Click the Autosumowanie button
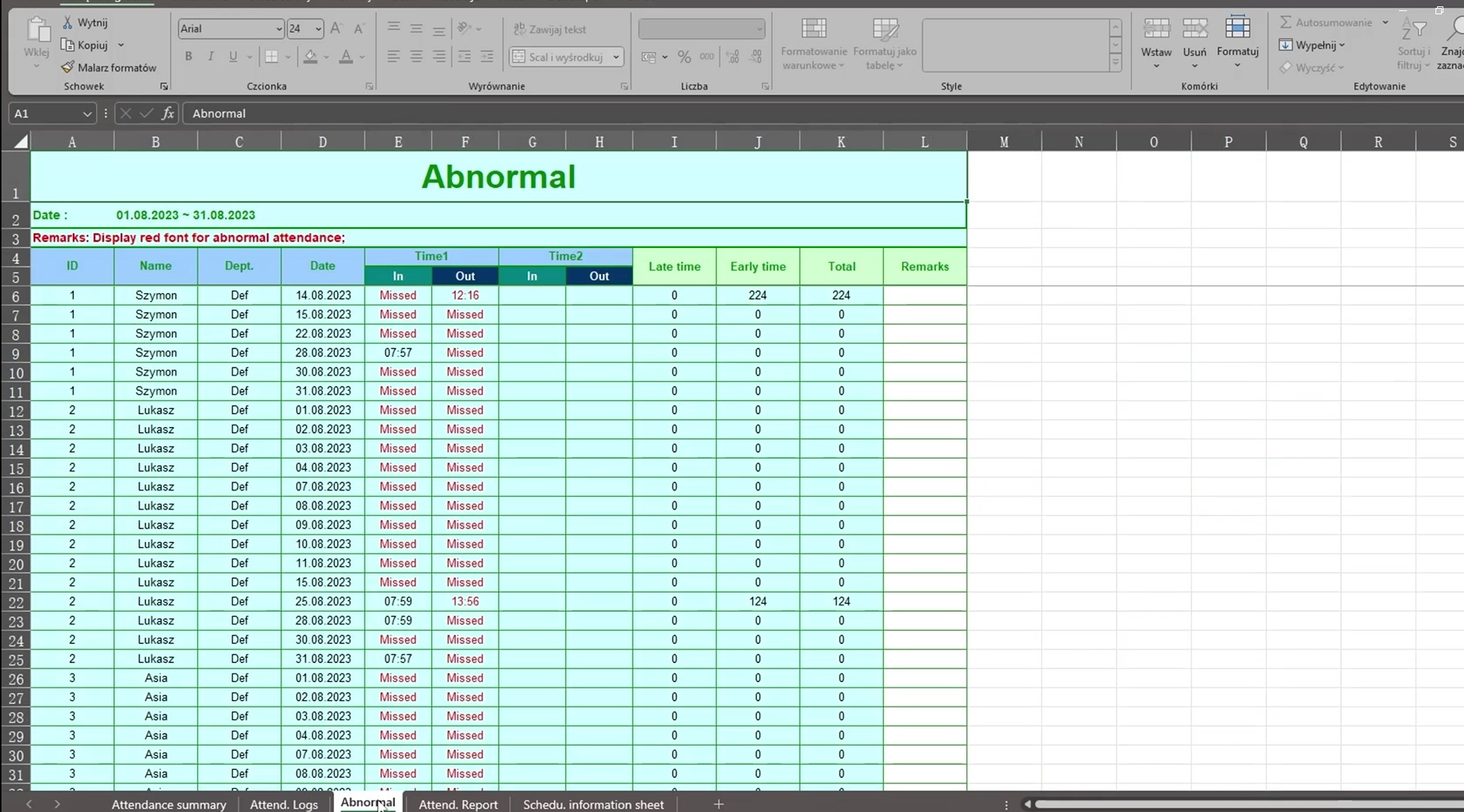The image size is (1464, 812). point(1326,22)
